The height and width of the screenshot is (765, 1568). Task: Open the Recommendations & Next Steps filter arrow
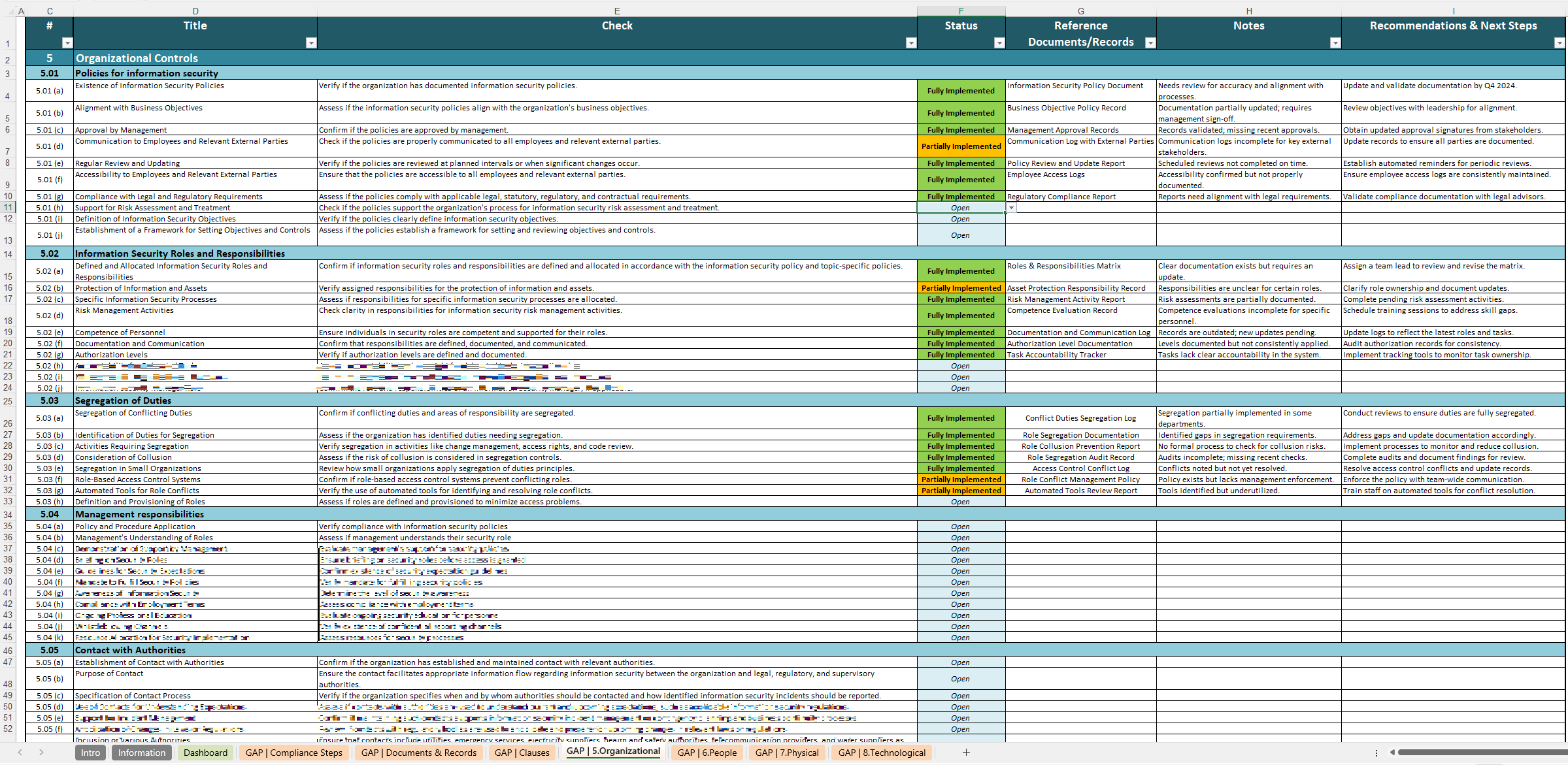pos(1559,43)
